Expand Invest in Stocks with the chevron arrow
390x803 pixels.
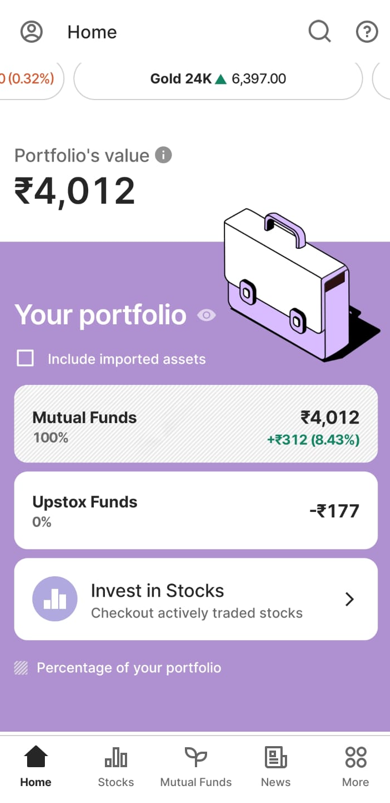click(350, 599)
